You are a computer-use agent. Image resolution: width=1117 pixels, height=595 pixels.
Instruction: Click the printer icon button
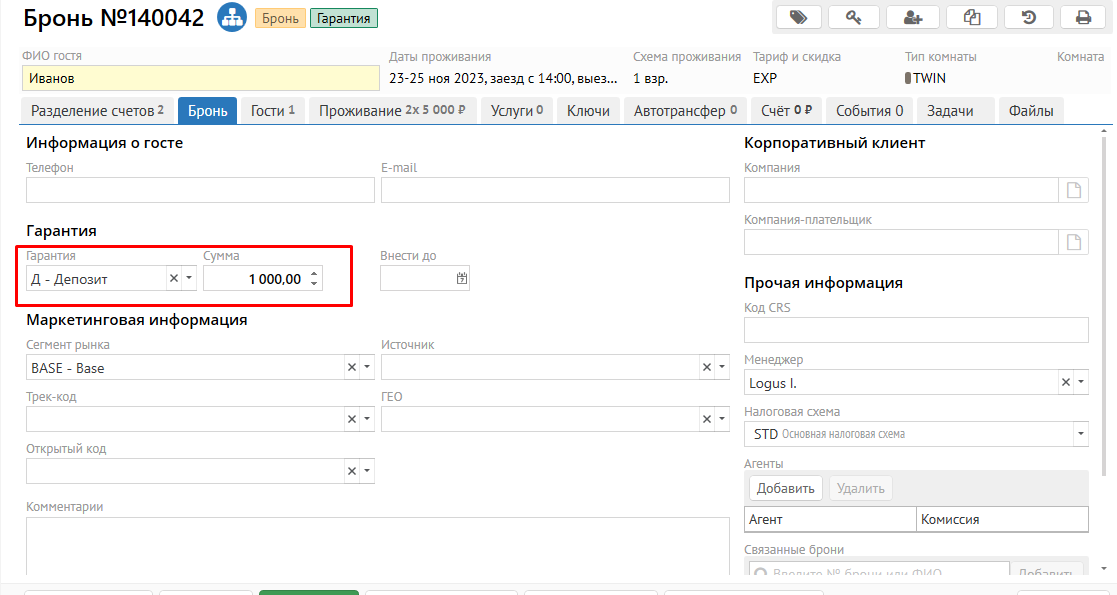tap(1083, 17)
